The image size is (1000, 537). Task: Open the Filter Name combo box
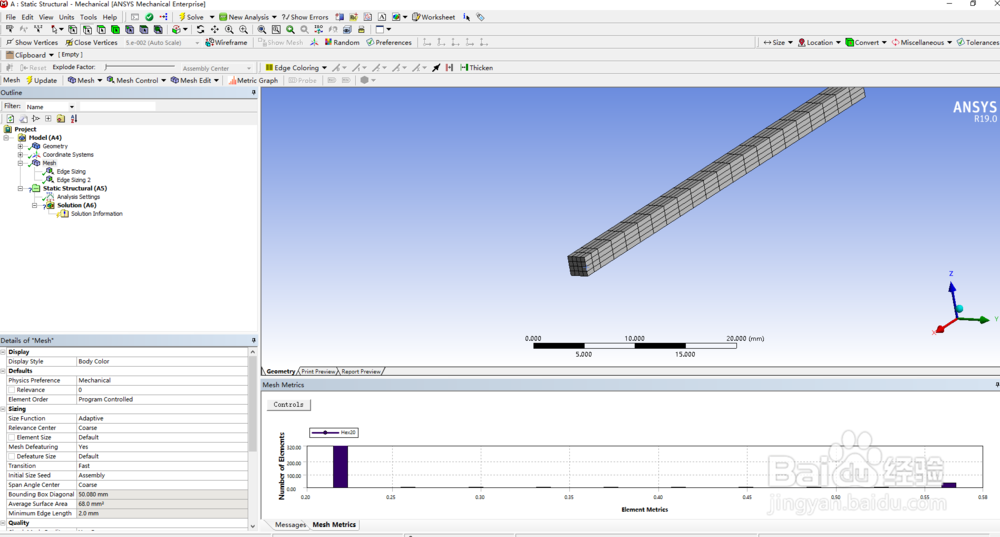50,107
